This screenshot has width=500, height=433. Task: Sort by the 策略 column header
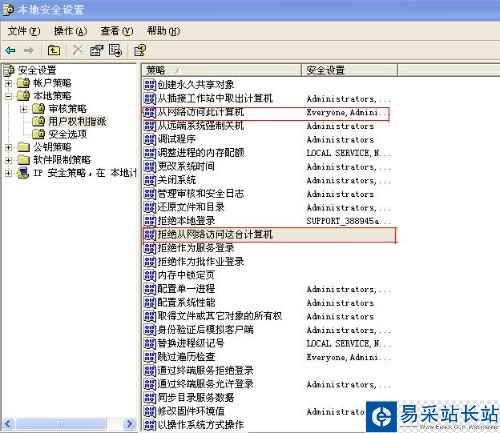tap(221, 70)
